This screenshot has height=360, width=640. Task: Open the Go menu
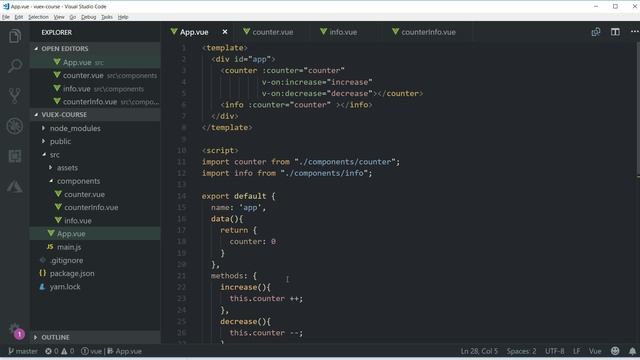pyautogui.click(x=73, y=17)
